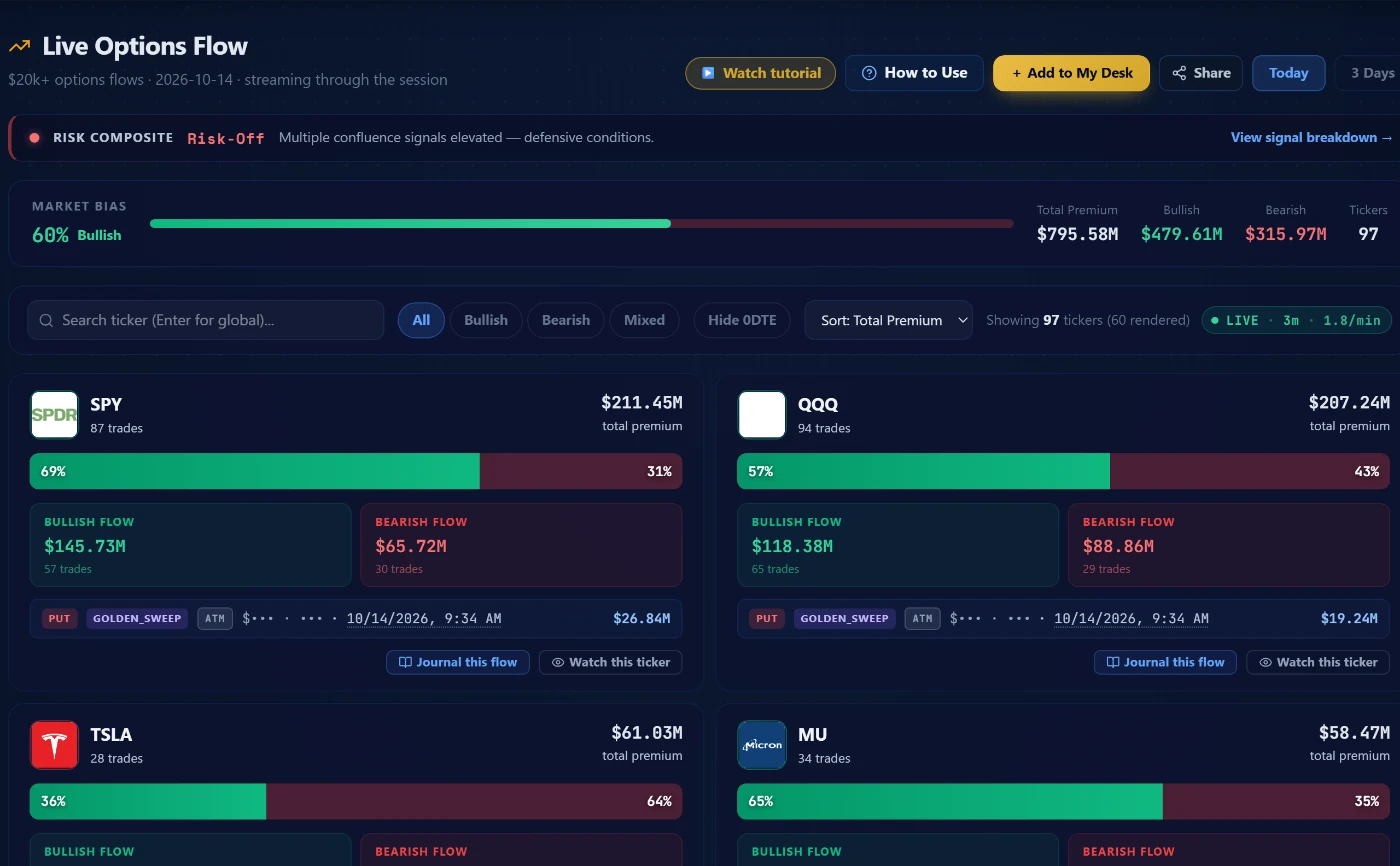Click the share icon in the Share button

1179,73
